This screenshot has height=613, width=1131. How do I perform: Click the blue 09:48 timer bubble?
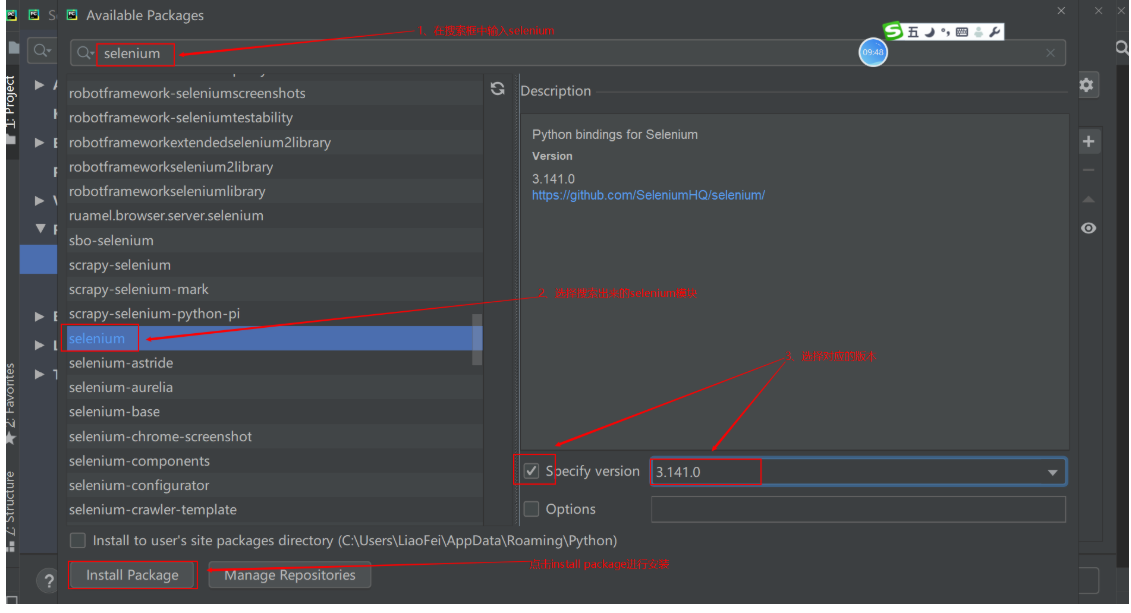click(x=873, y=52)
